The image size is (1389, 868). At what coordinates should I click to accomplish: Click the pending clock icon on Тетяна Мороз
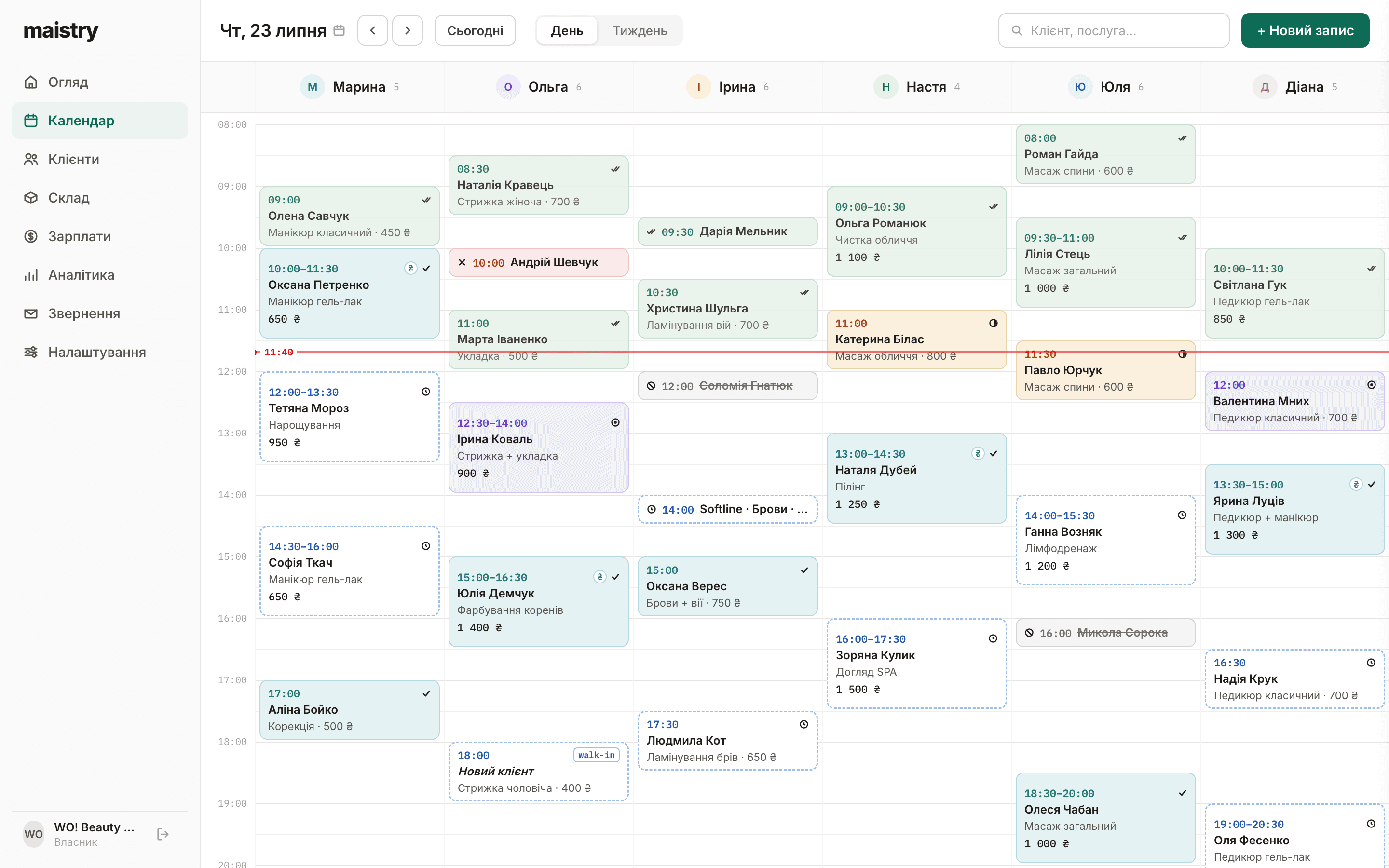click(426, 392)
